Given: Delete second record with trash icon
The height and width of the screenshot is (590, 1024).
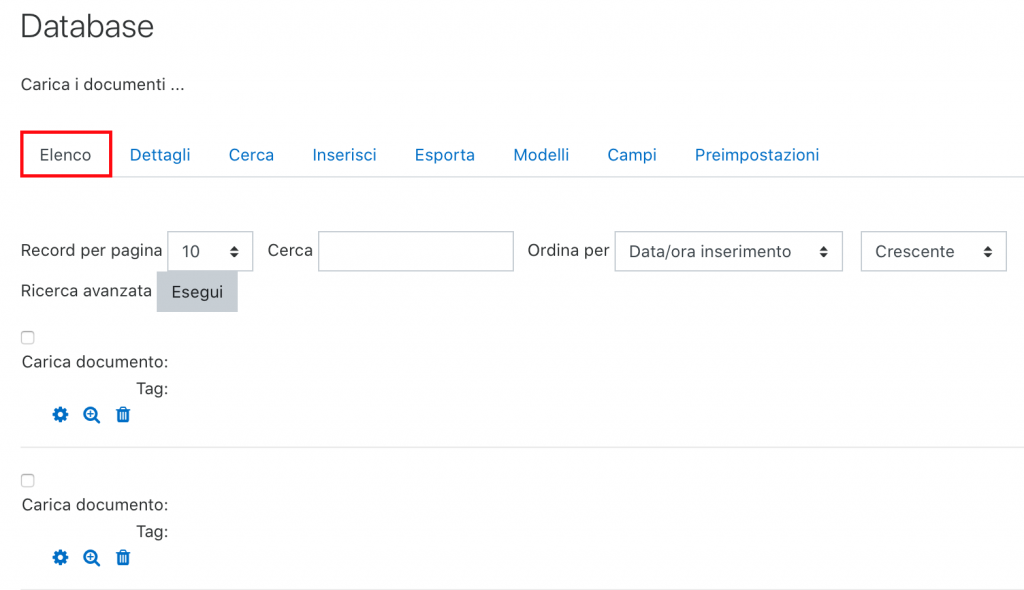Looking at the screenshot, I should point(123,557).
